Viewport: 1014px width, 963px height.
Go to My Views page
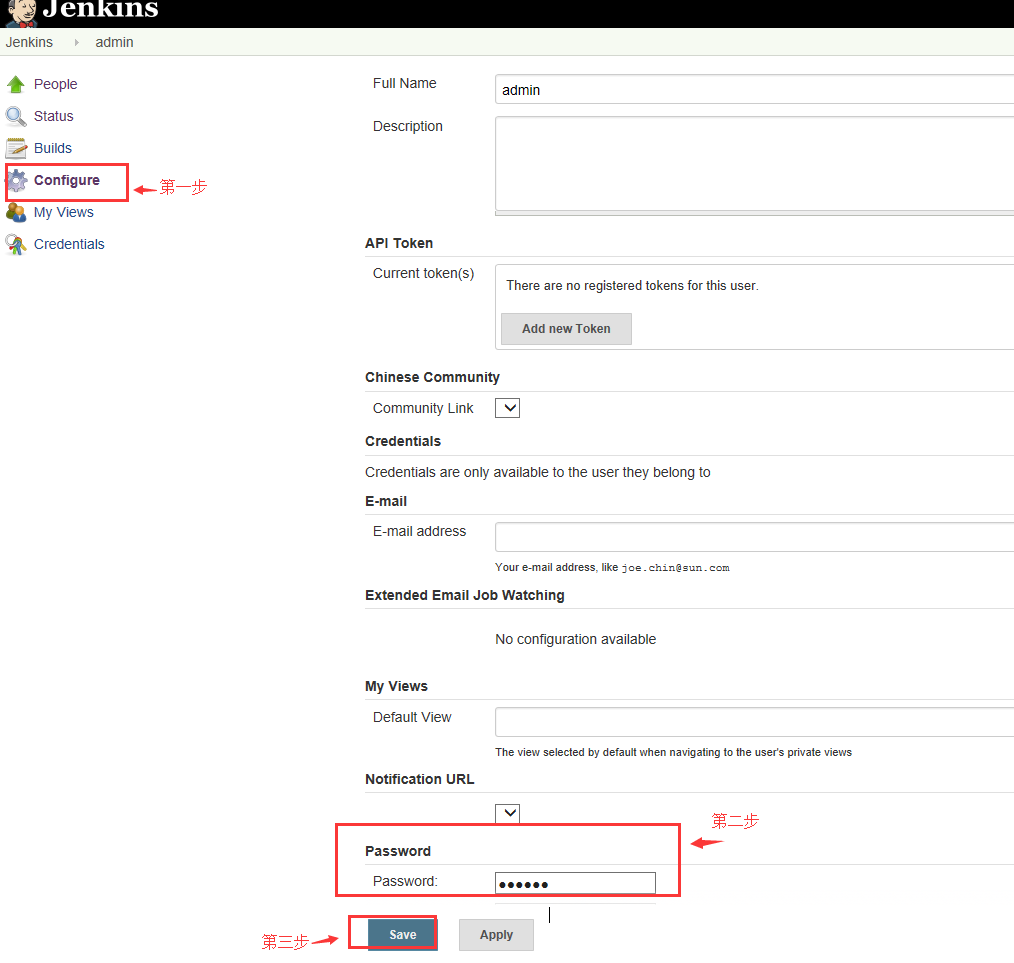coord(63,213)
